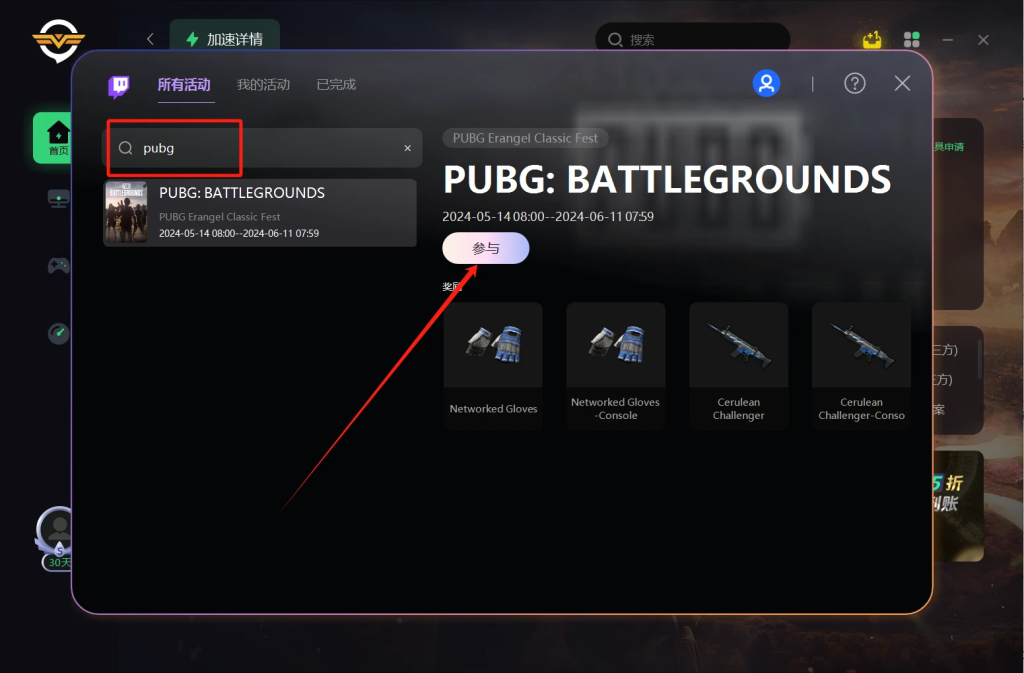Click the Twitch logo icon
This screenshot has height=673, width=1024.
[118, 86]
